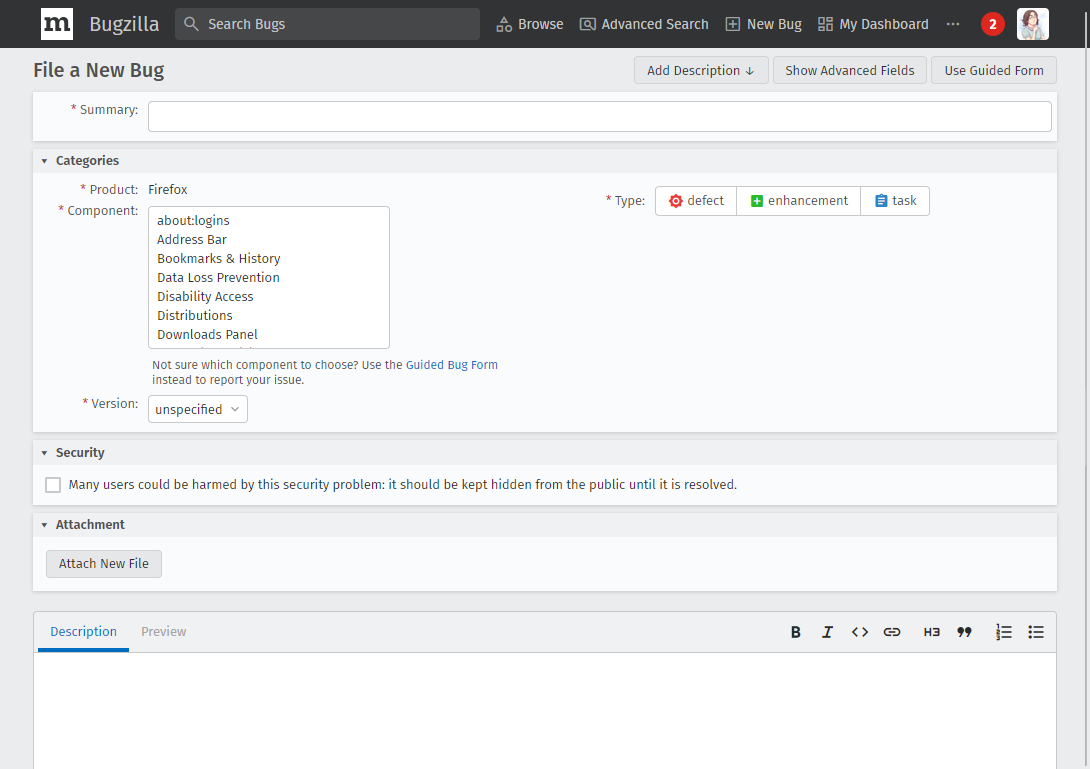Insert a link via link icon
Screen dimensions: 1090x769
[x=892, y=632]
